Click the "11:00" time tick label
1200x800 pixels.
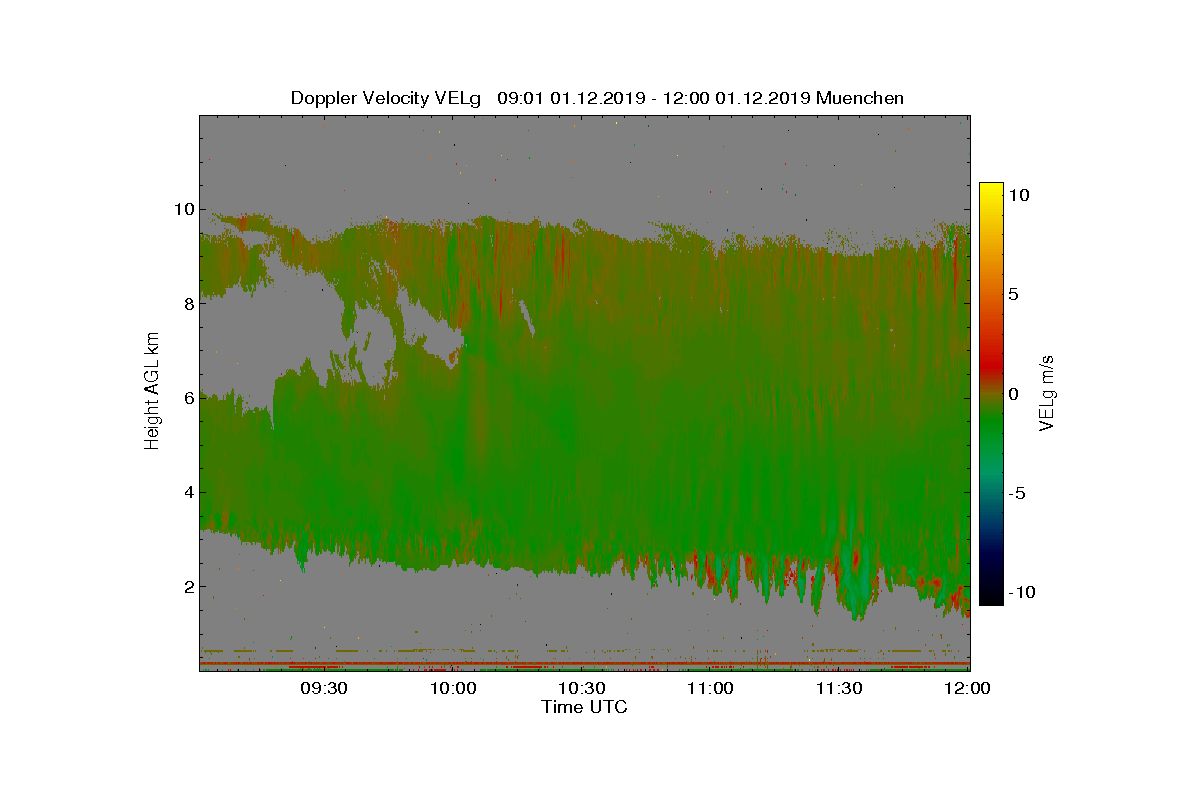pos(712,688)
